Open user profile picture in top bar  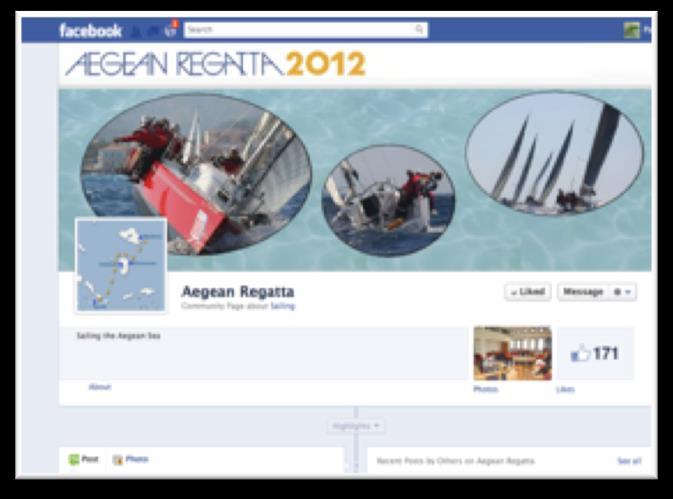point(631,30)
